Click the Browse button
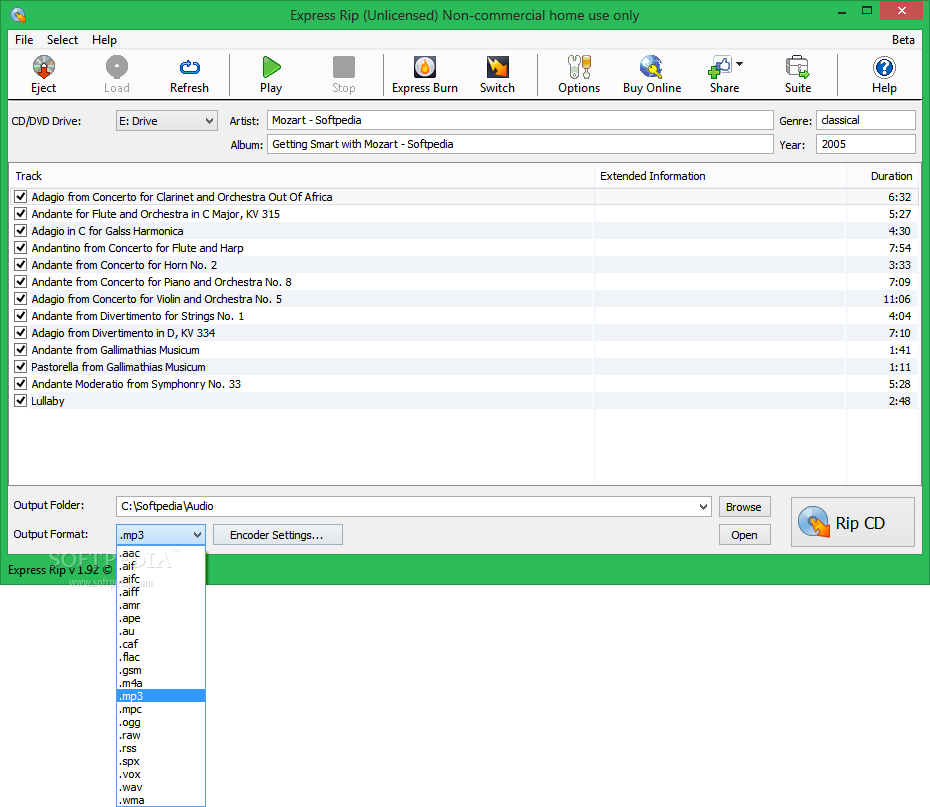The width and height of the screenshot is (930, 807). [744, 507]
